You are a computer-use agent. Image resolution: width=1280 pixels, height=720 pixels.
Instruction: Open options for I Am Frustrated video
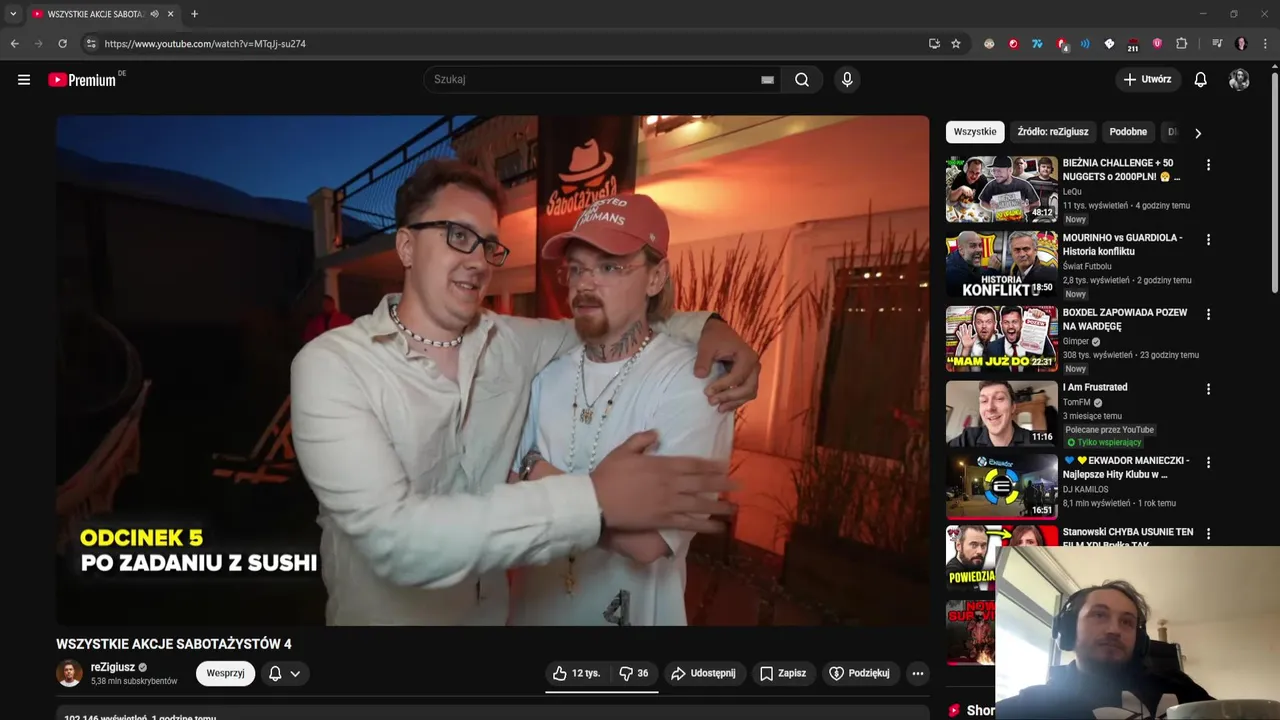tap(1208, 389)
